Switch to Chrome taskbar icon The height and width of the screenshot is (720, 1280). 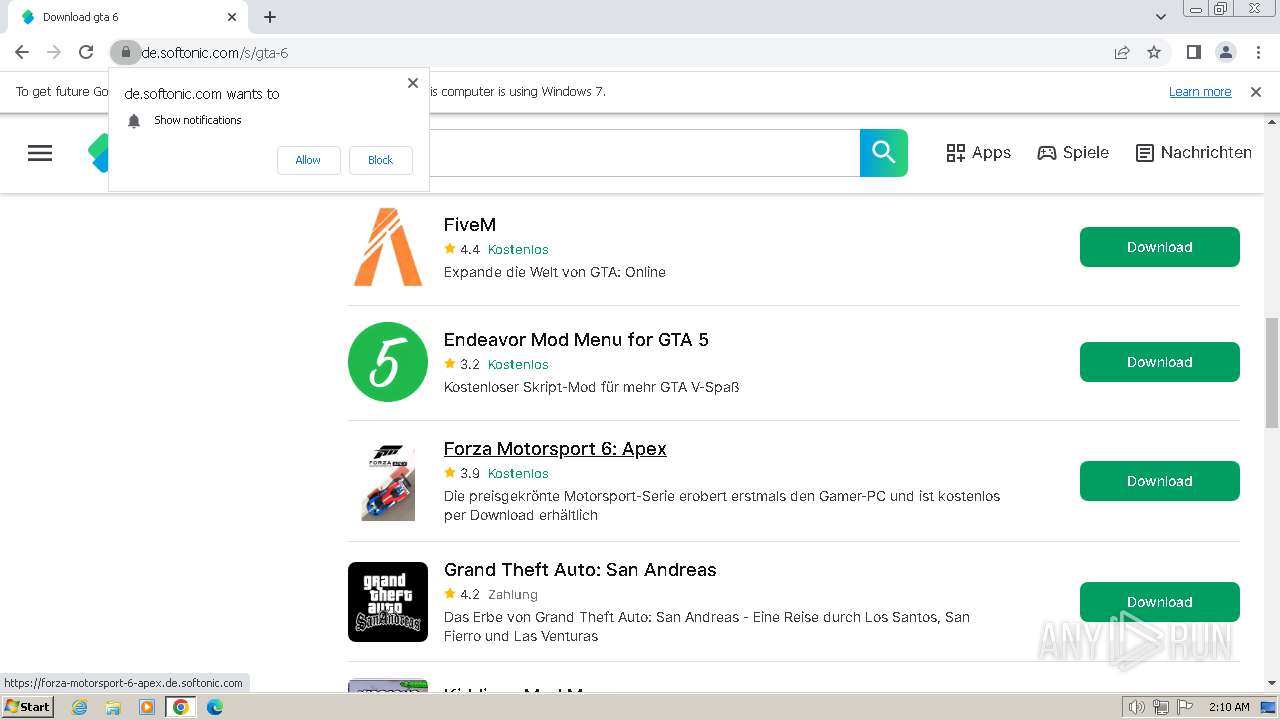click(x=181, y=707)
